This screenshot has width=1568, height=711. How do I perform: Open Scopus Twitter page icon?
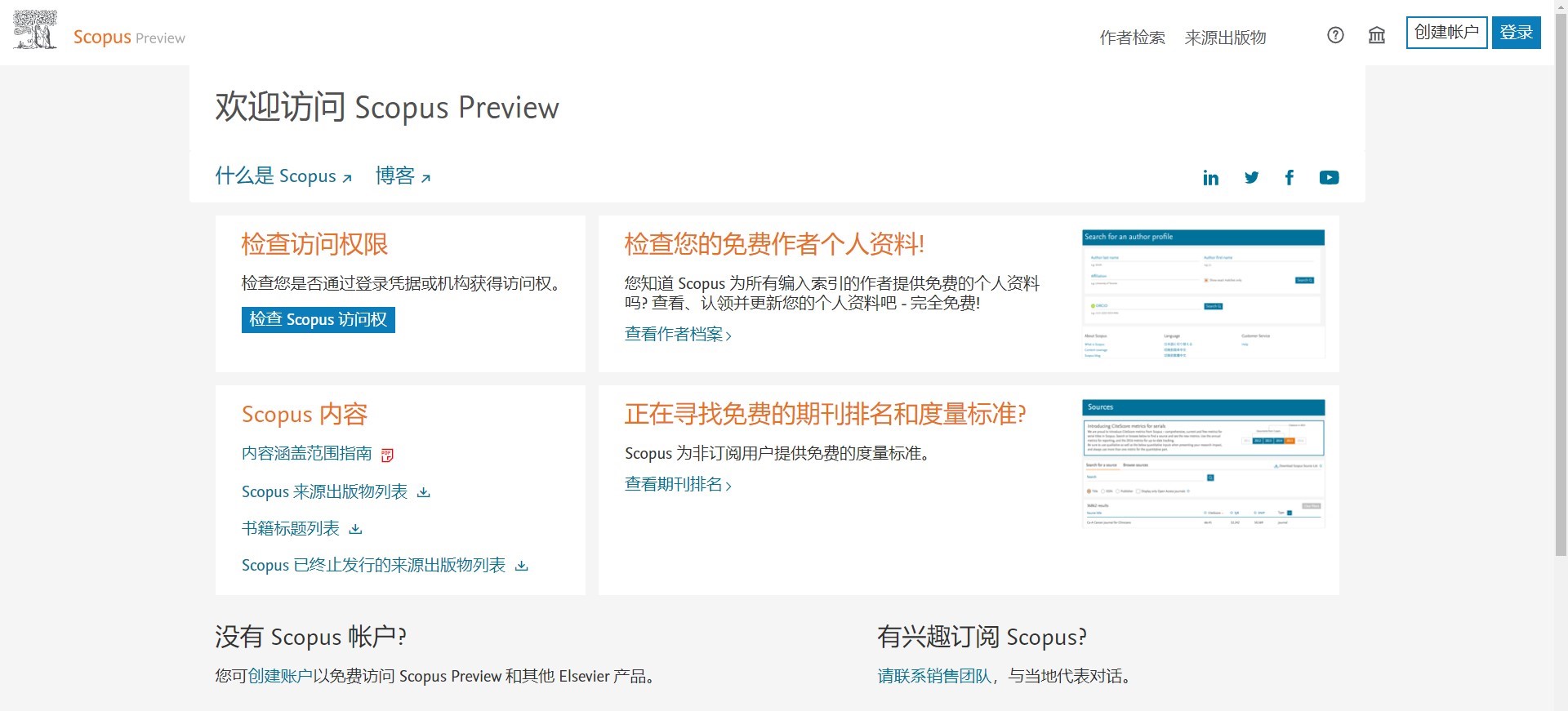point(1251,178)
